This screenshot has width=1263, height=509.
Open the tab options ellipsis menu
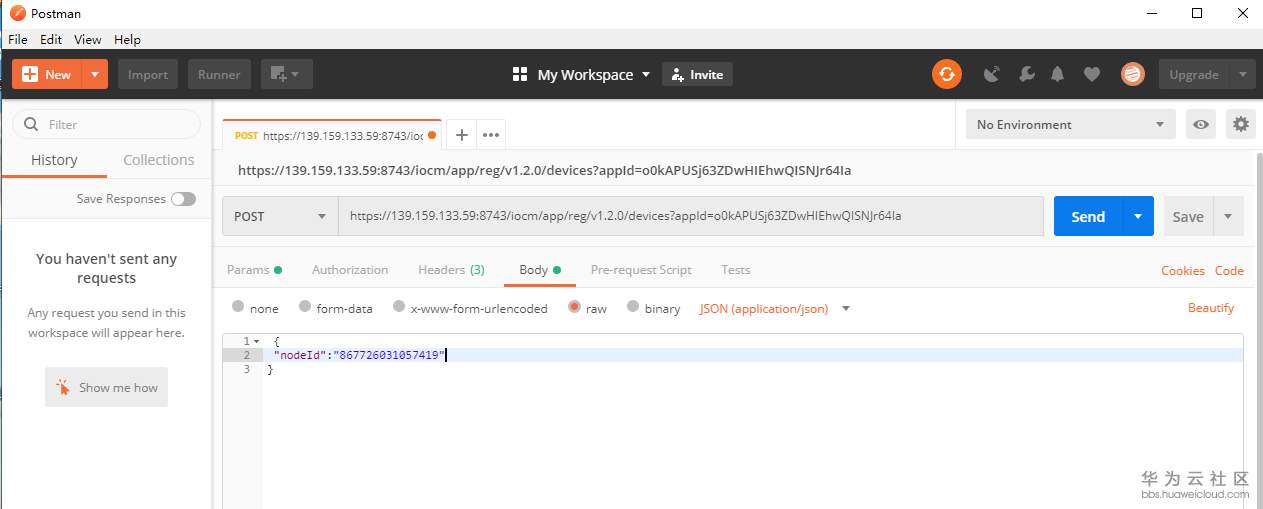tap(490, 135)
